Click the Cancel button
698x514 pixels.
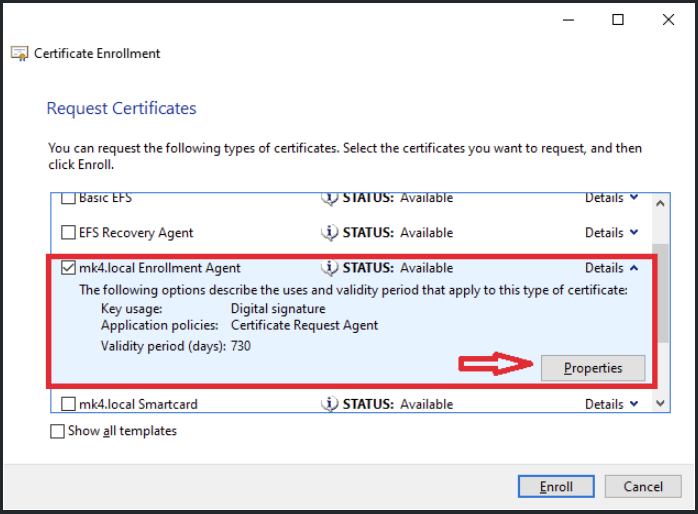643,486
